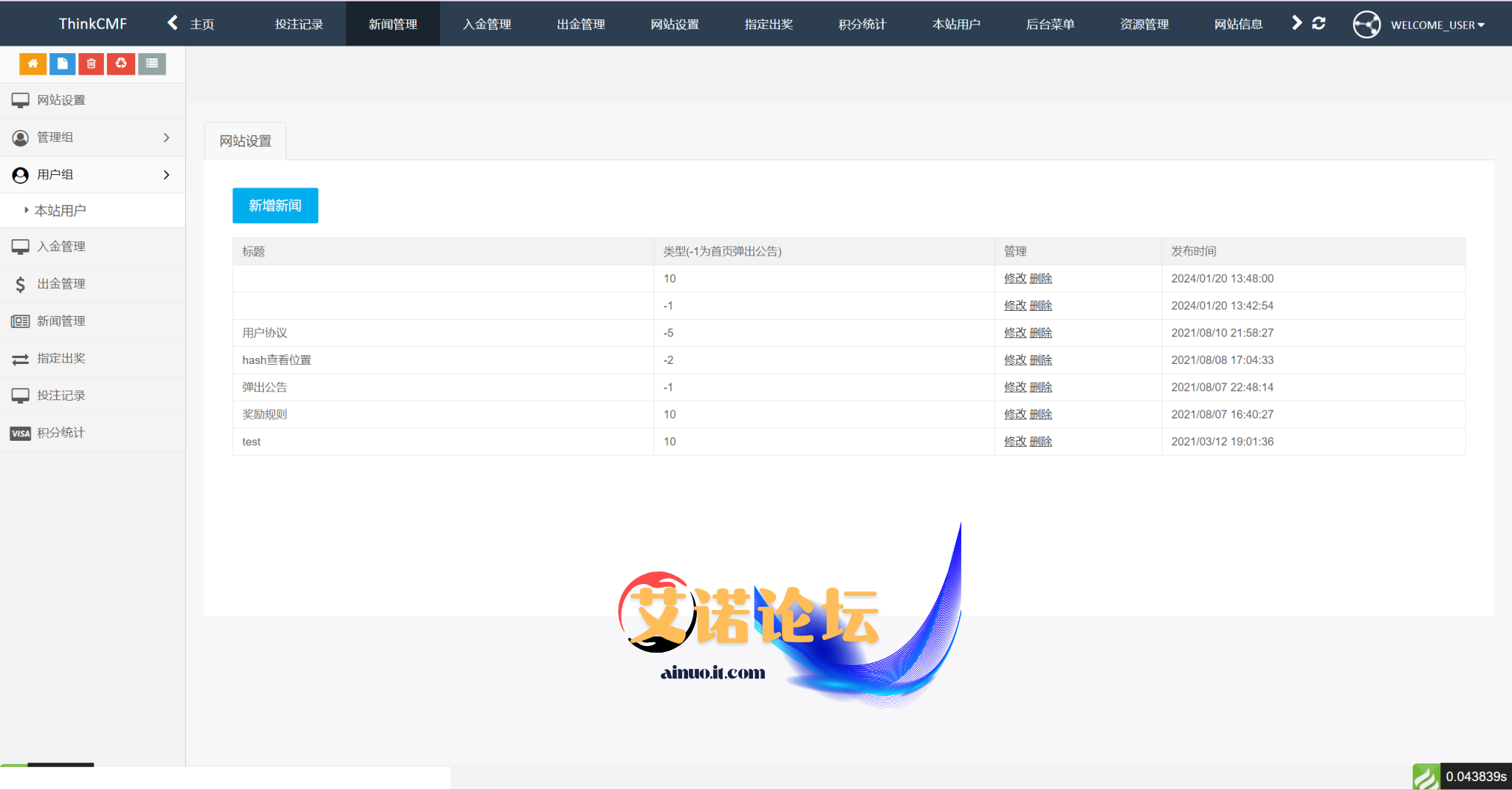
Task: Click the newspaper icon beside 新闻管理
Action: click(x=20, y=321)
